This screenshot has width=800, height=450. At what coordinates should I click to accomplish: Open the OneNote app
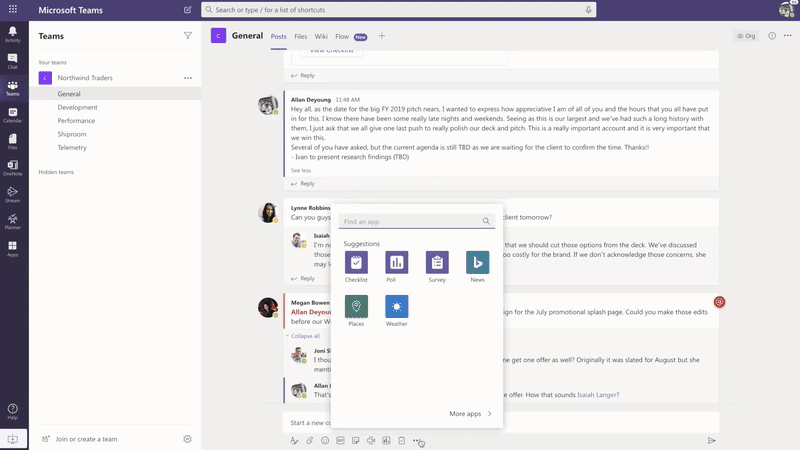click(x=13, y=168)
